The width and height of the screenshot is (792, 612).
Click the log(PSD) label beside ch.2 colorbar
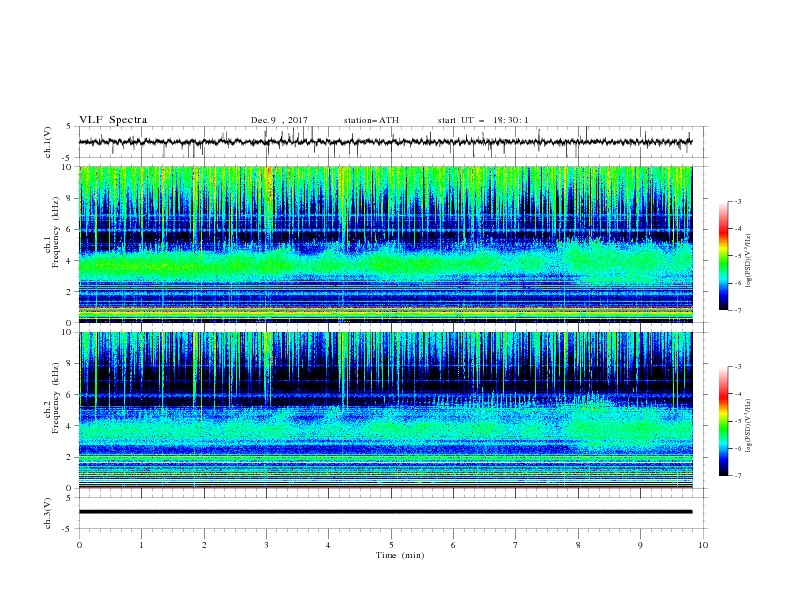[749, 425]
